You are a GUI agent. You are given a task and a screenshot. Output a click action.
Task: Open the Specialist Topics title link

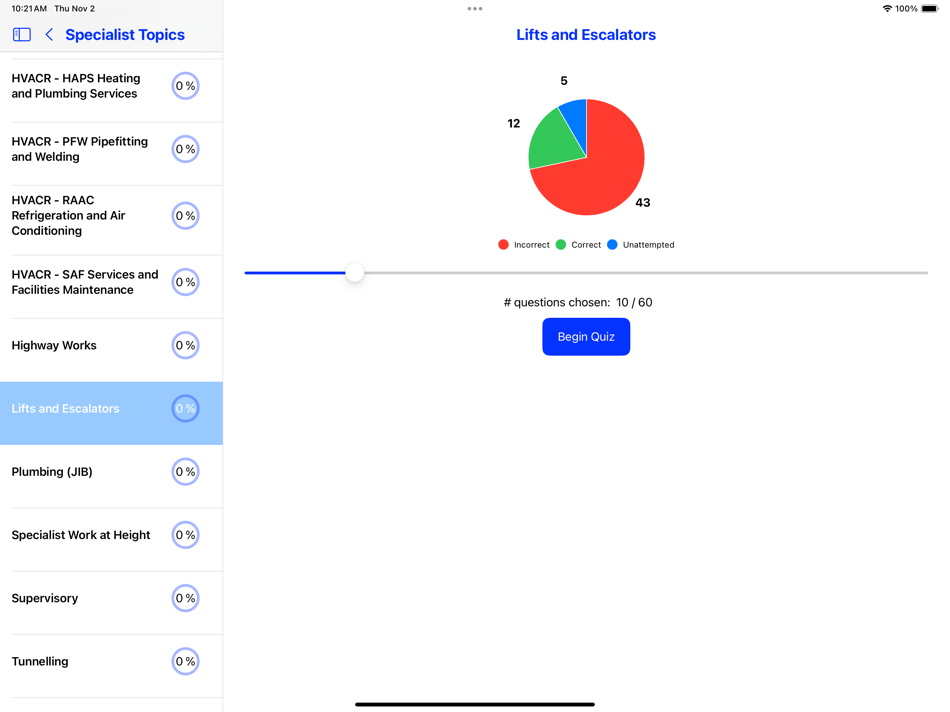click(x=125, y=35)
